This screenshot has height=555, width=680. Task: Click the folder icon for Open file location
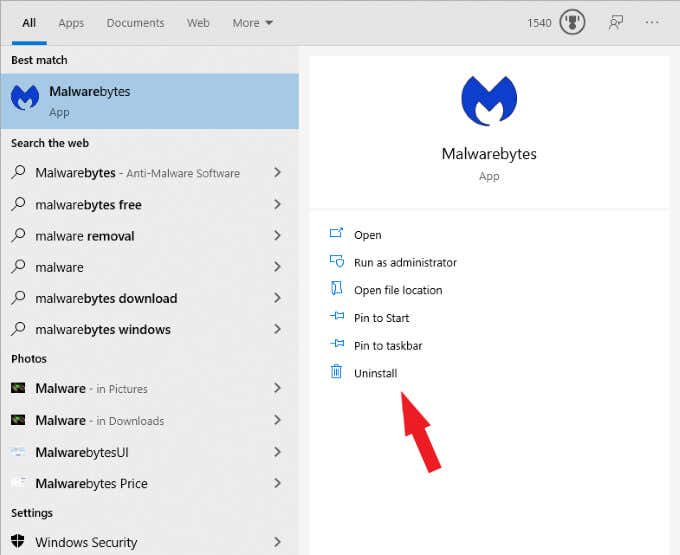click(337, 288)
